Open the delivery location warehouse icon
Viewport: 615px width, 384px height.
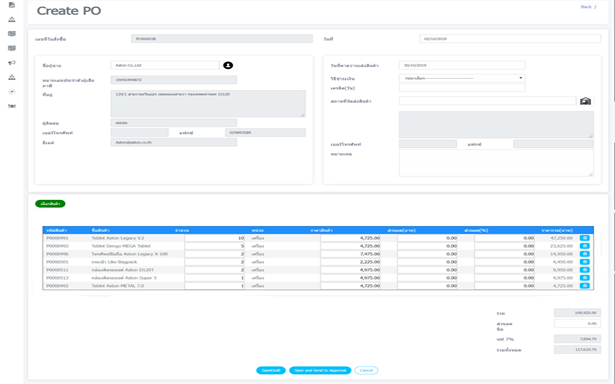coord(585,101)
